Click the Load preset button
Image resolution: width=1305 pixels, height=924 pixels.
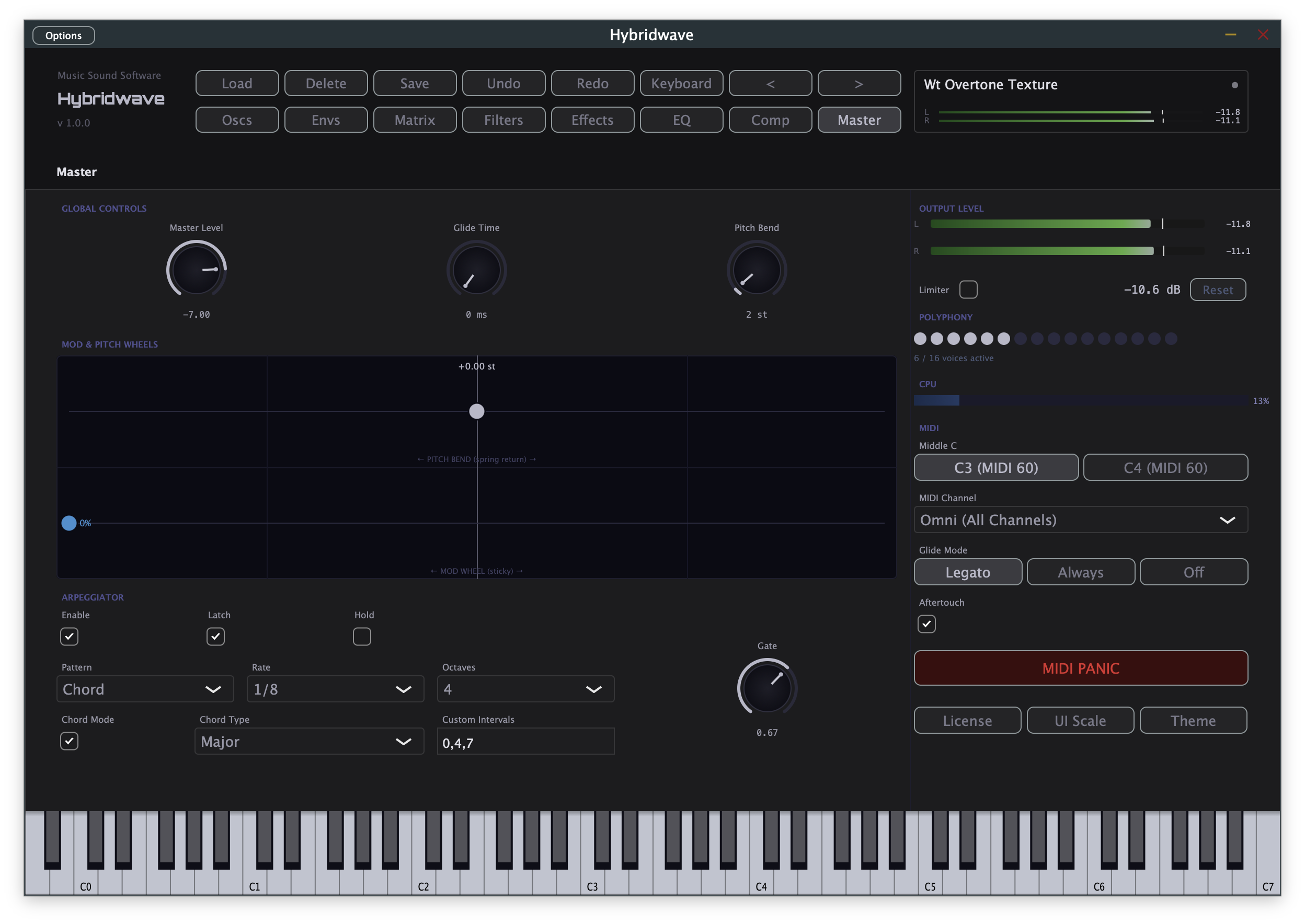pos(237,83)
